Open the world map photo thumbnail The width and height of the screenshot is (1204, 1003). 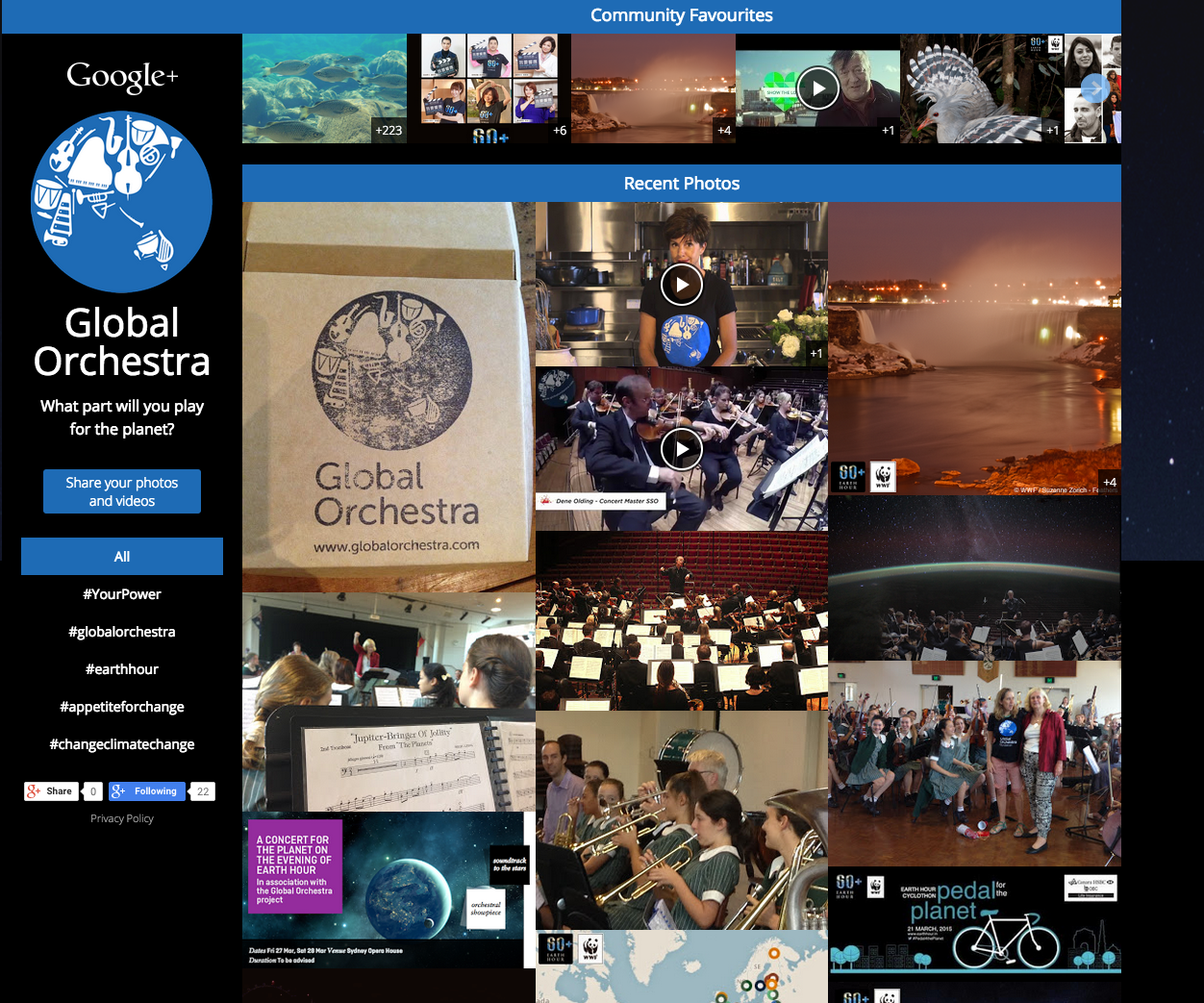pyautogui.click(x=682, y=966)
